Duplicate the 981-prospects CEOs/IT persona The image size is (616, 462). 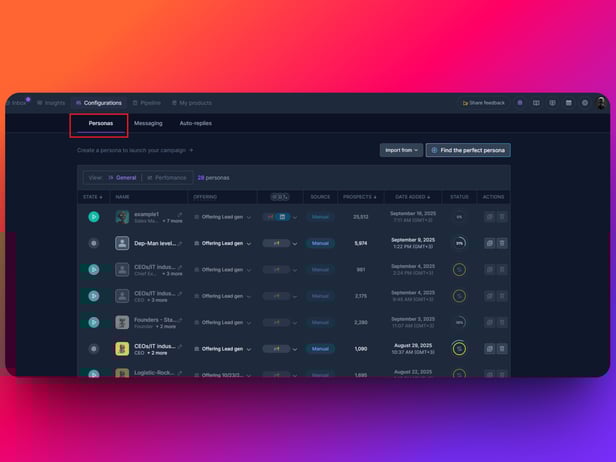(x=490, y=270)
